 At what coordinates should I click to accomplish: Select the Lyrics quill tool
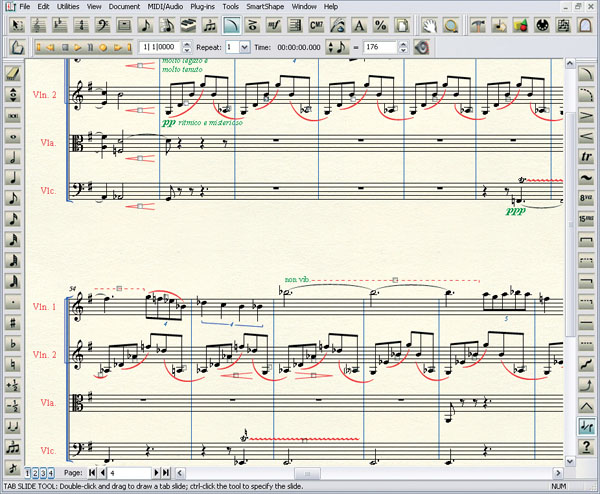[338, 26]
